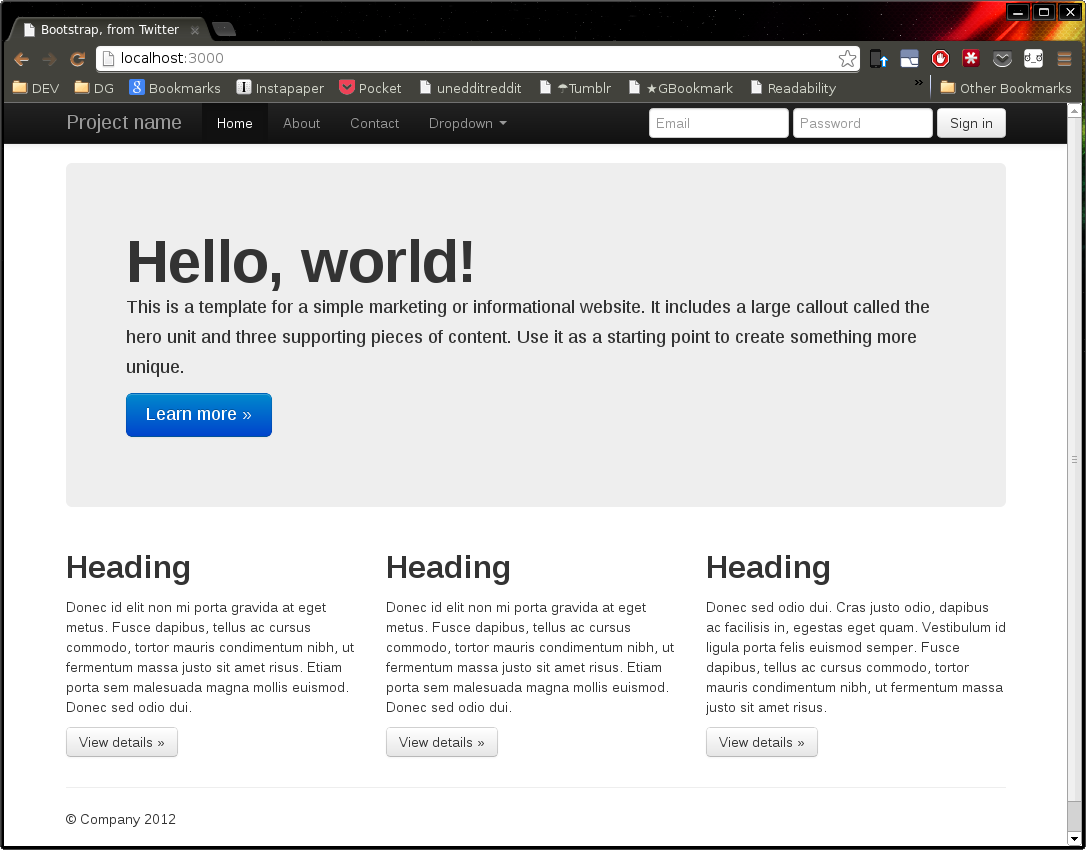Click the browser back arrow
This screenshot has width=1086, height=850.
pos(21,59)
